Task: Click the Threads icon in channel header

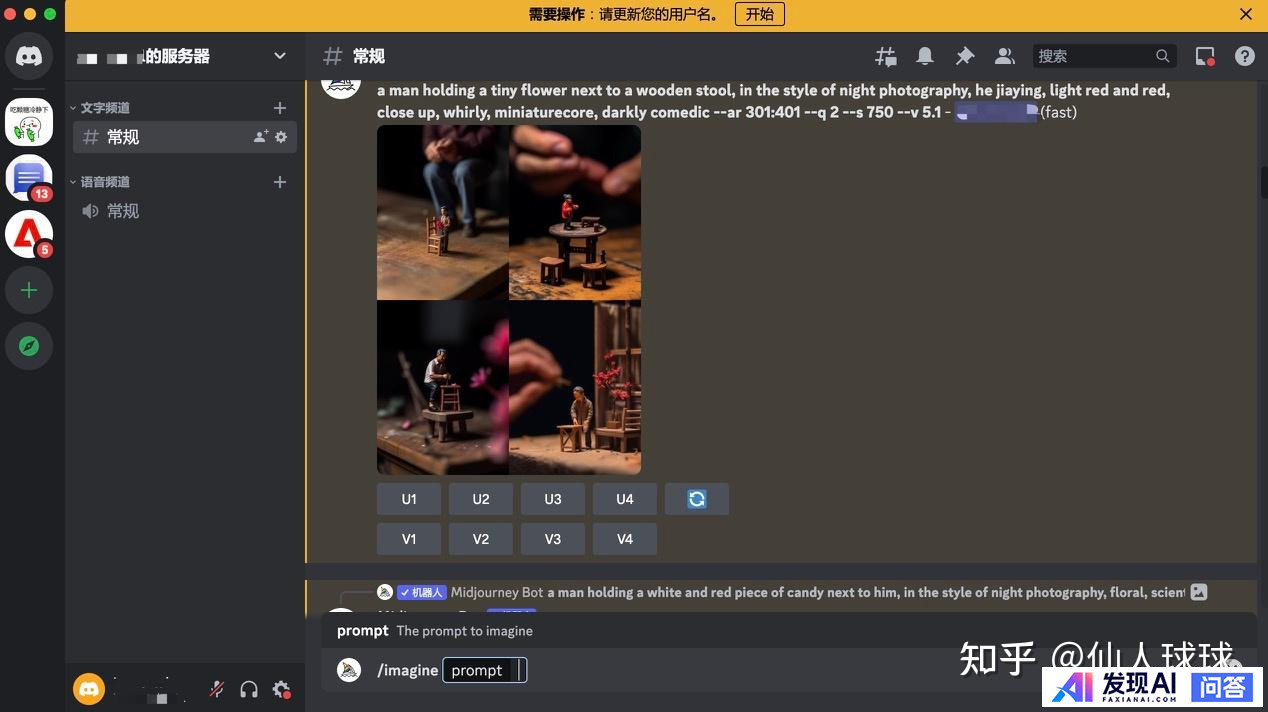Action: (885, 56)
